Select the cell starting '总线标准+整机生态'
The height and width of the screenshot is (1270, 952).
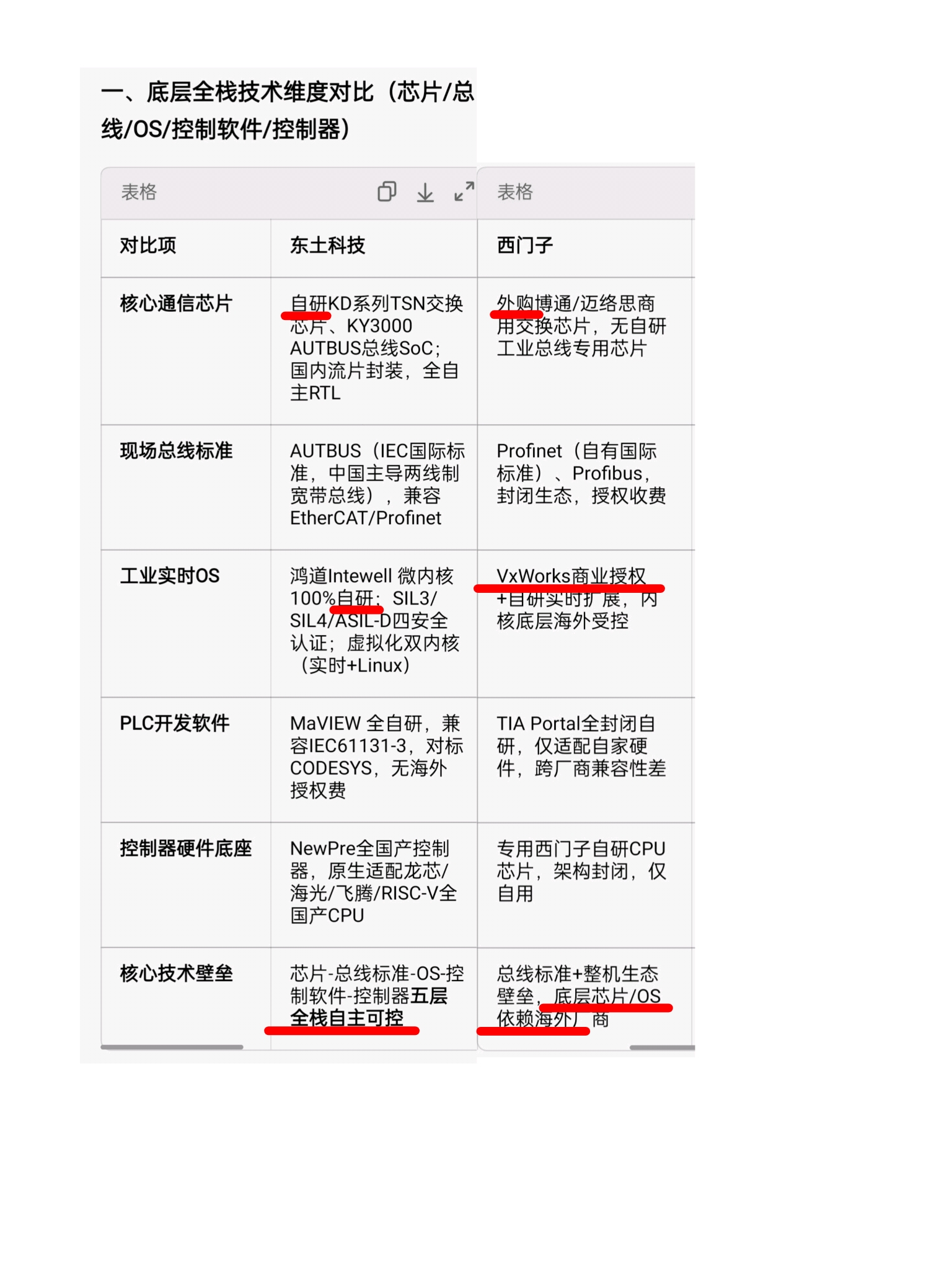(584, 998)
